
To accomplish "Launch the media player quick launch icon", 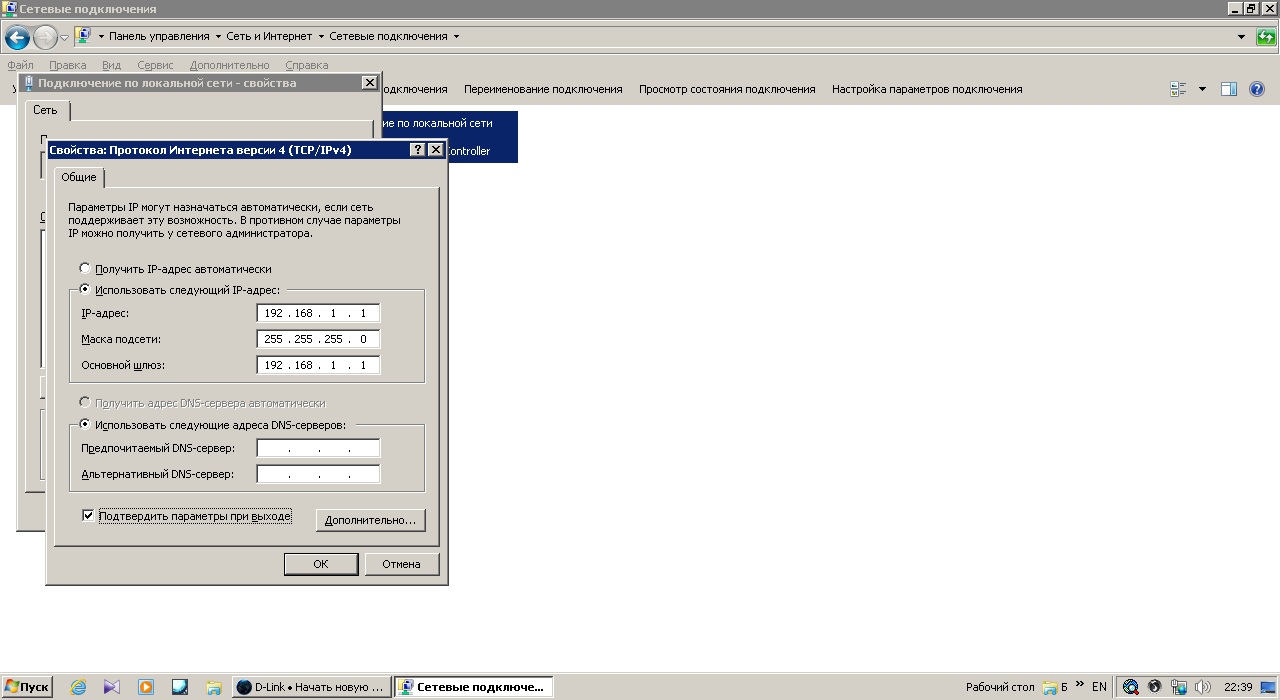I will (x=146, y=687).
